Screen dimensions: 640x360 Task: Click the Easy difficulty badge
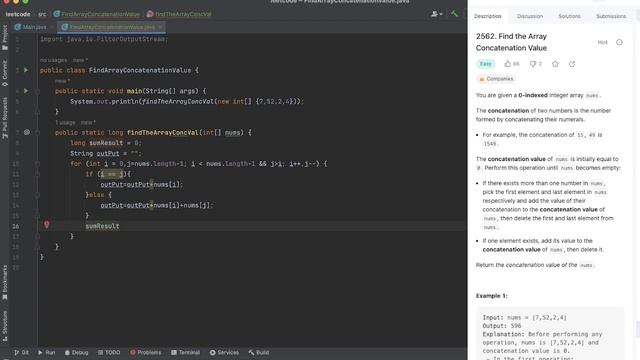pyautogui.click(x=485, y=64)
